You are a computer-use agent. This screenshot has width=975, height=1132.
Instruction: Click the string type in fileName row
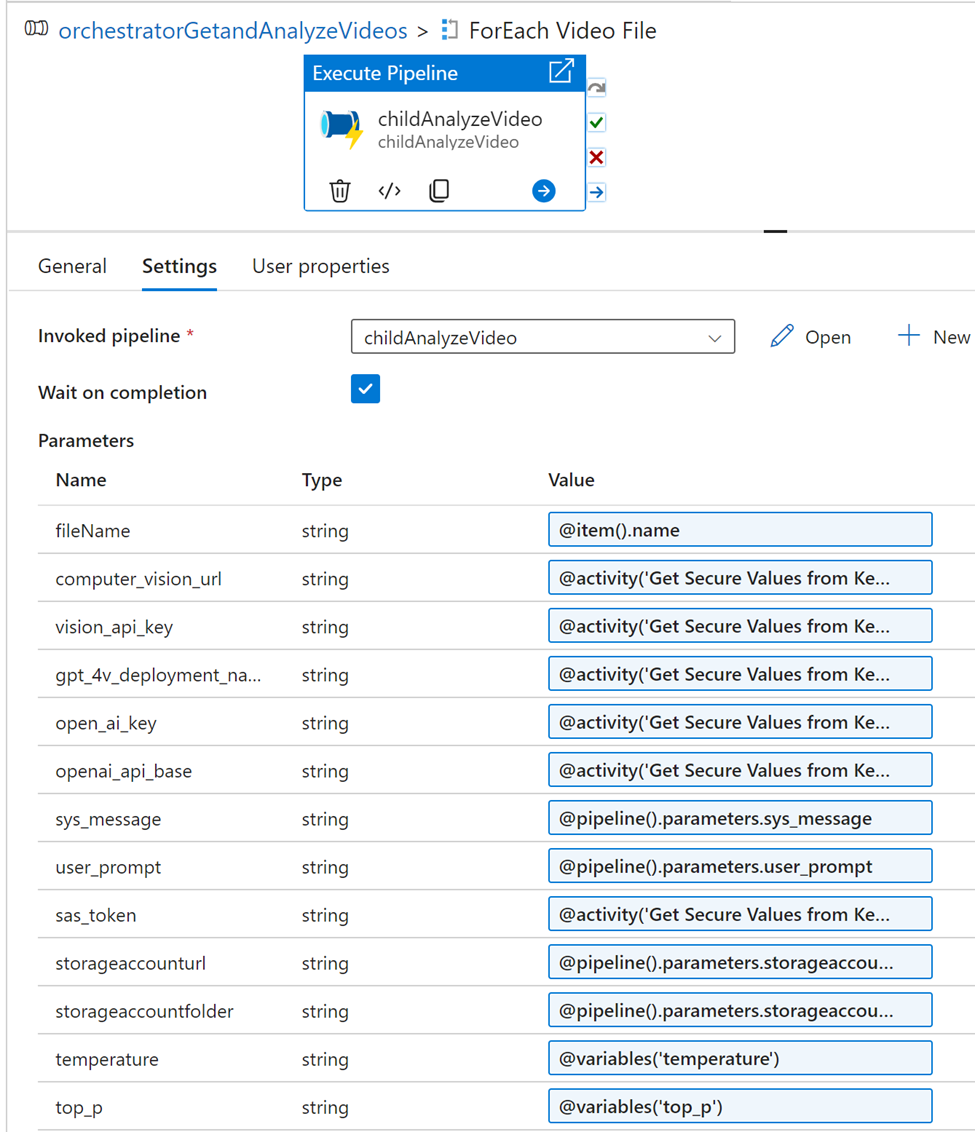pyautogui.click(x=325, y=531)
